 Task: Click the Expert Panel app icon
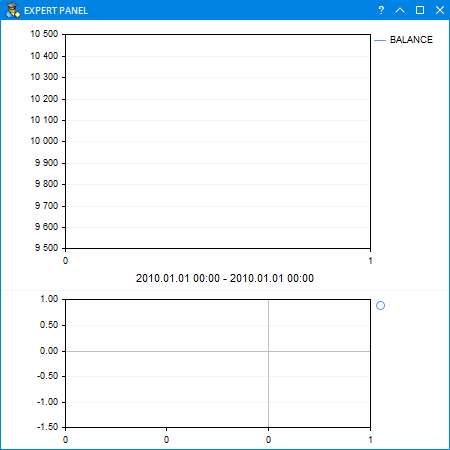13,10
